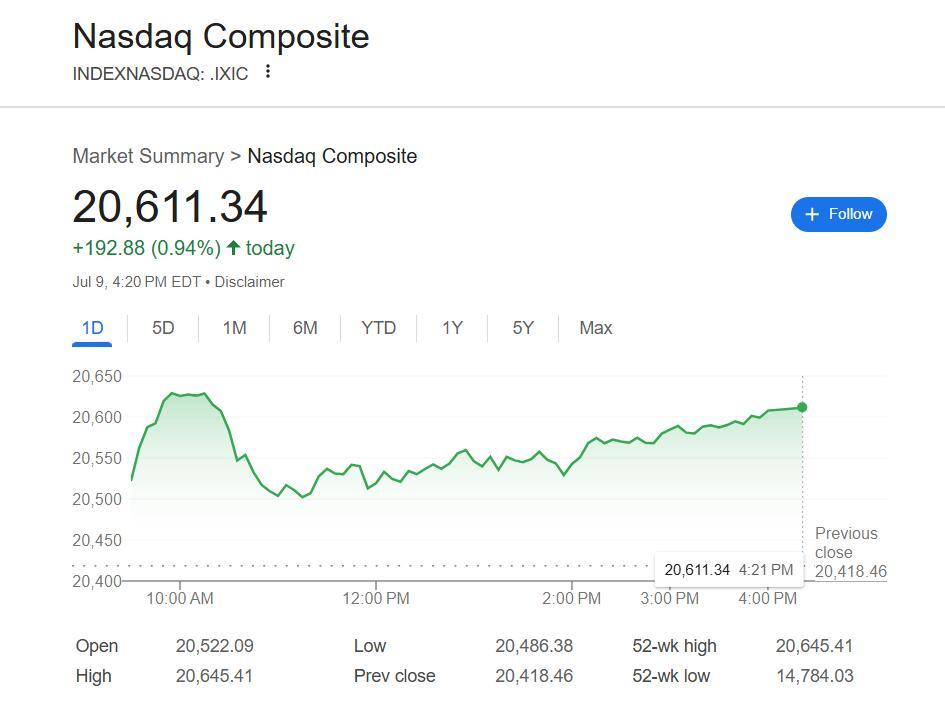The height and width of the screenshot is (710, 945).
Task: Go to Market Summary breadcrumb
Action: 148,156
